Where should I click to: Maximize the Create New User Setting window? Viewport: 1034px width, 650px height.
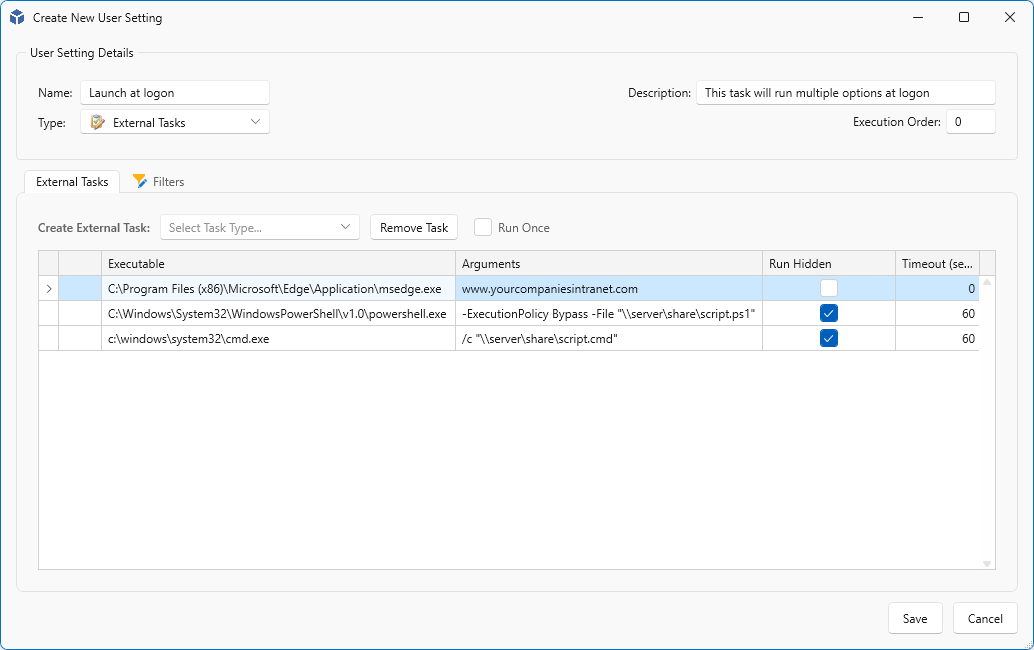click(964, 17)
